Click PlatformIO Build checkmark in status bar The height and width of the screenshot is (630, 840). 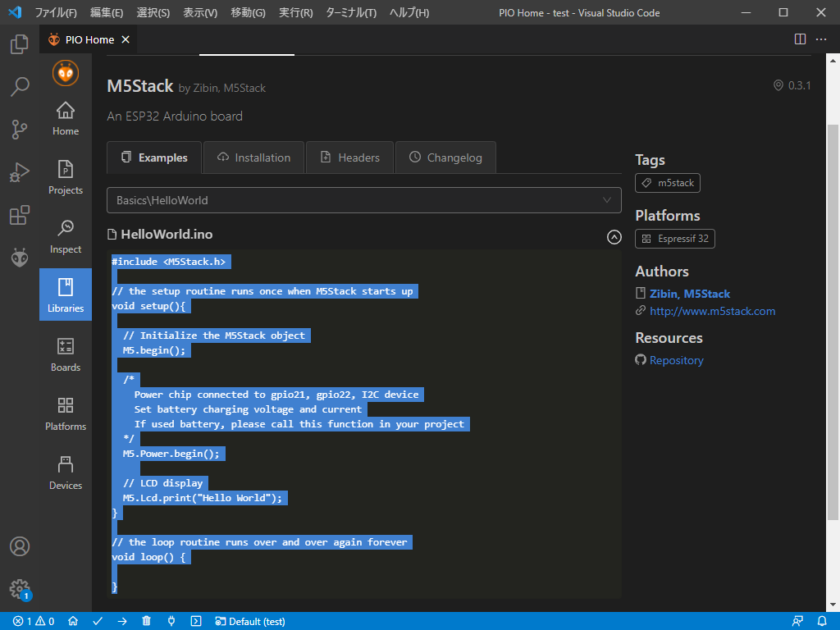tap(98, 621)
